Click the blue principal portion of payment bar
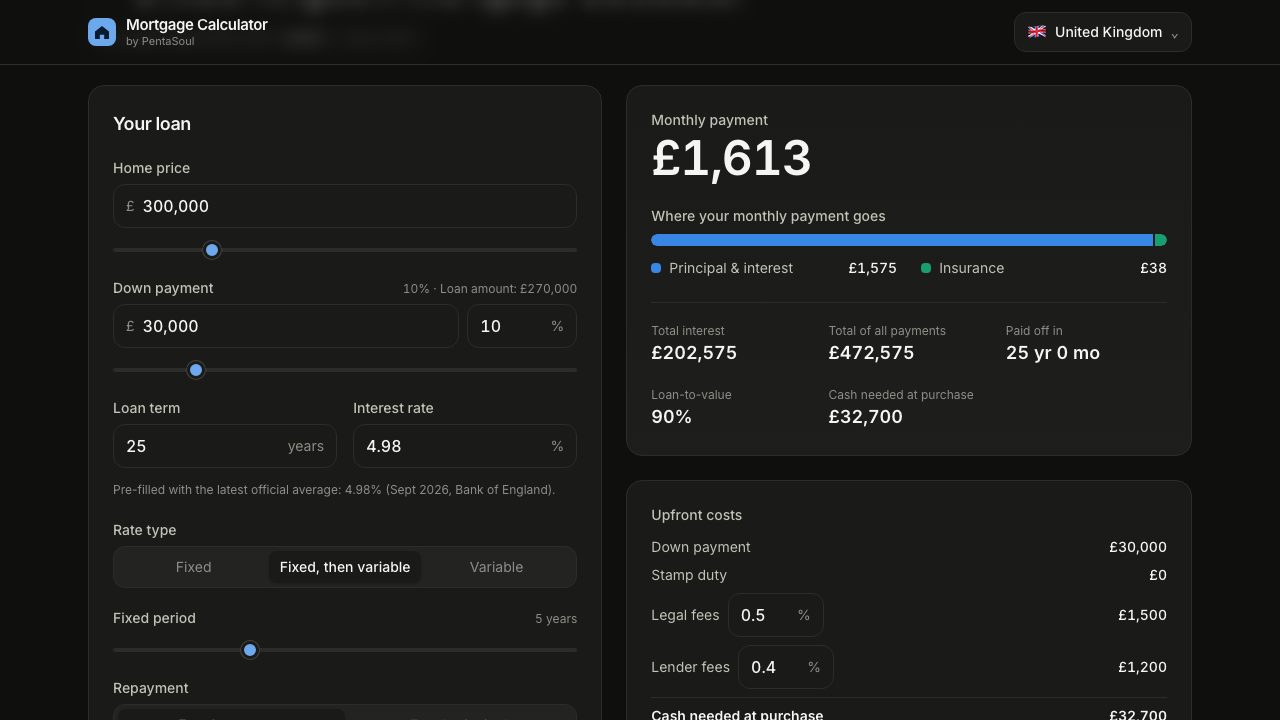This screenshot has width=1280, height=720. coord(902,240)
